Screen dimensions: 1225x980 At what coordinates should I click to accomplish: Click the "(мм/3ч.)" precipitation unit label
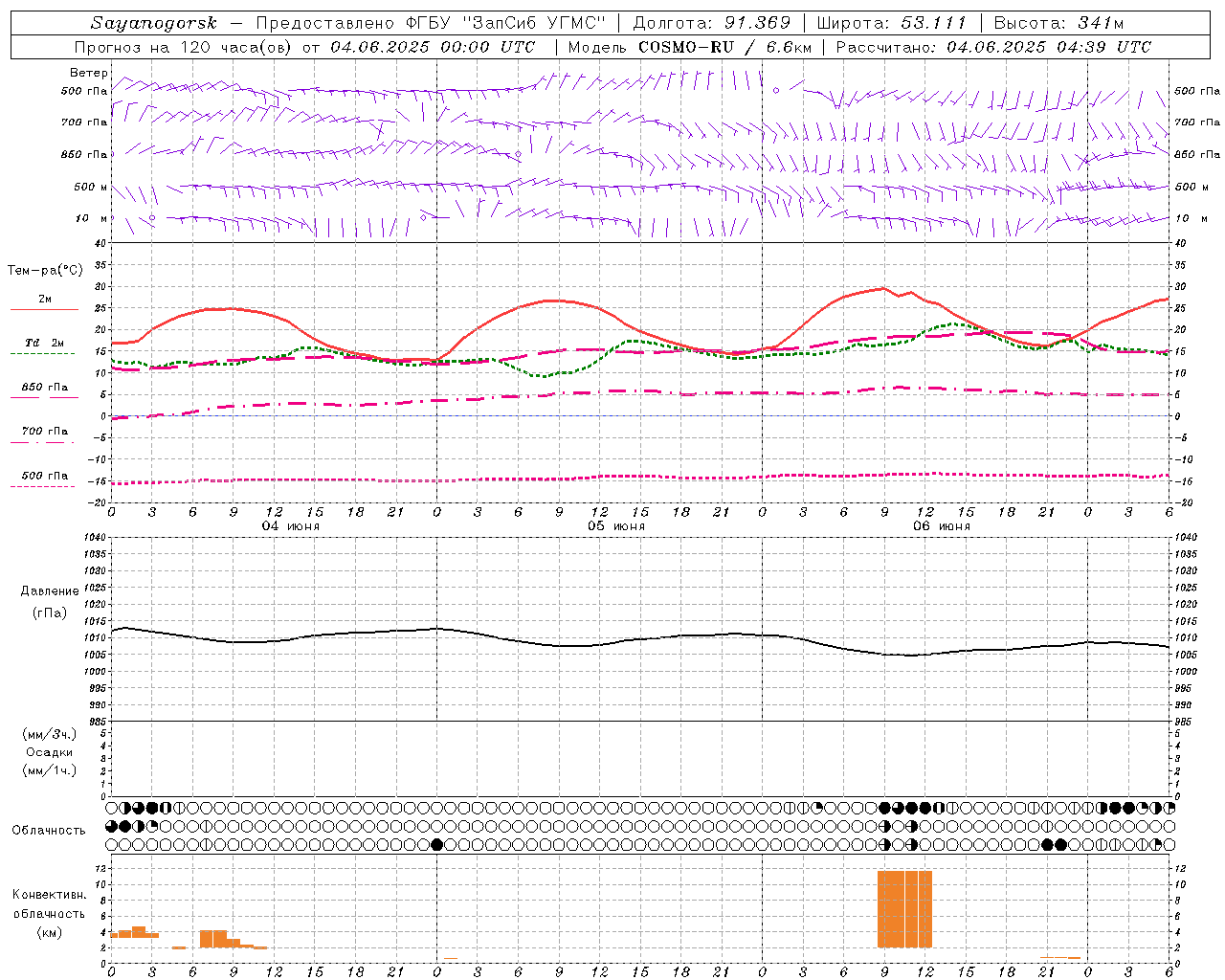[49, 734]
